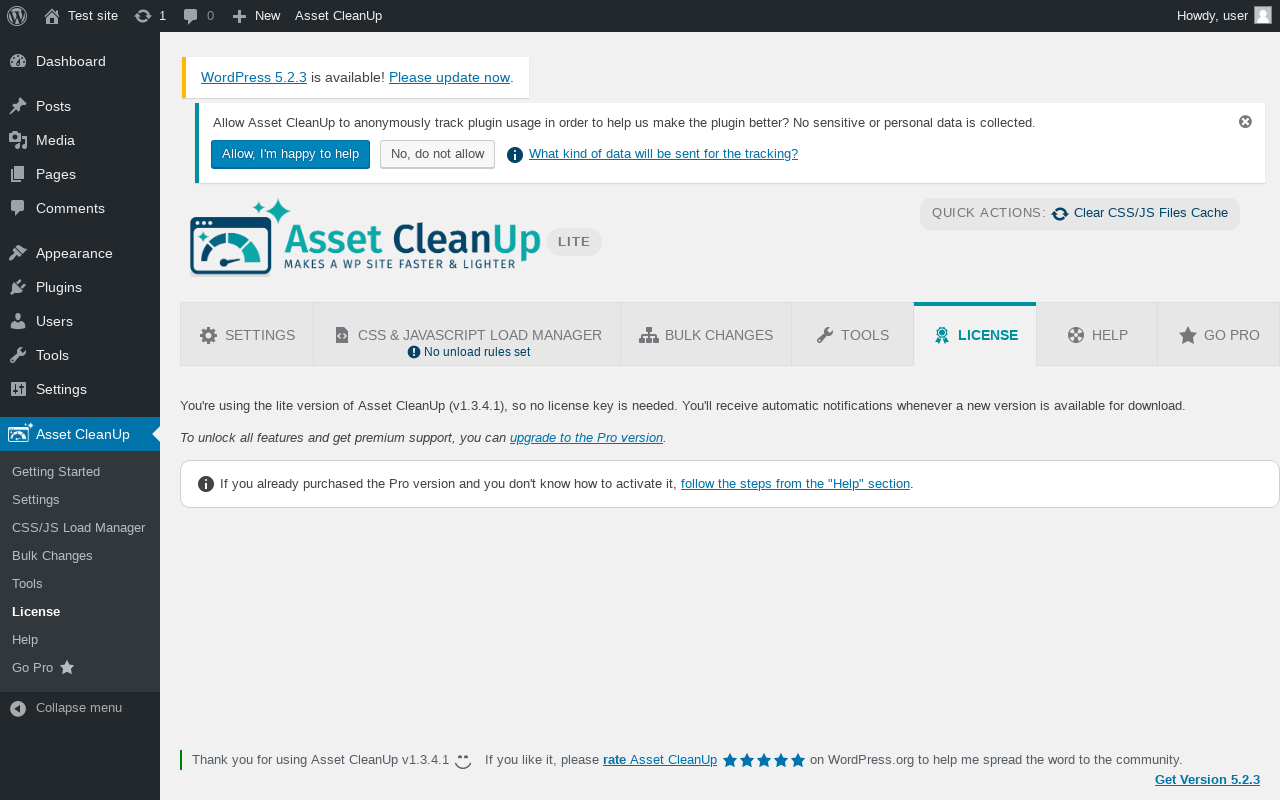
Task: Open the comments bubble in the admin bar
Action: point(198,16)
